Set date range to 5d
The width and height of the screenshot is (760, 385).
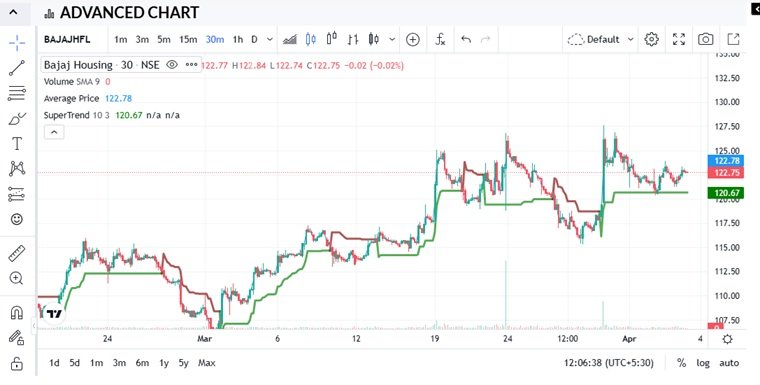74,363
